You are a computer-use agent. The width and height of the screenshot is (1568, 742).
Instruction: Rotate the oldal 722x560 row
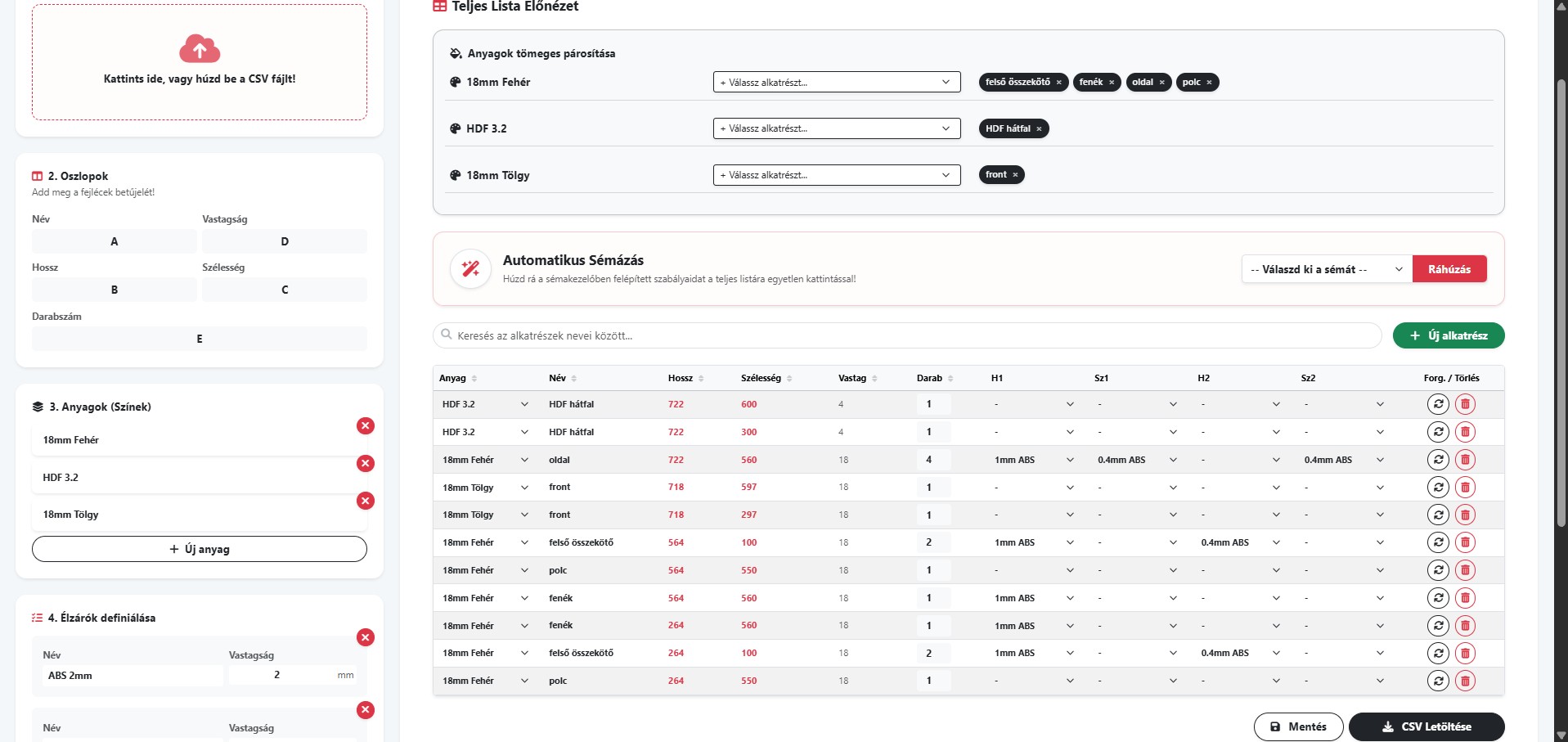pos(1438,460)
